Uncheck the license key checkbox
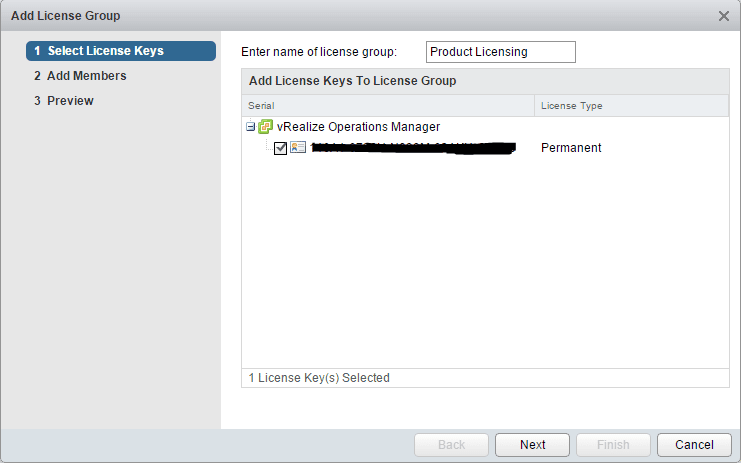 point(280,148)
